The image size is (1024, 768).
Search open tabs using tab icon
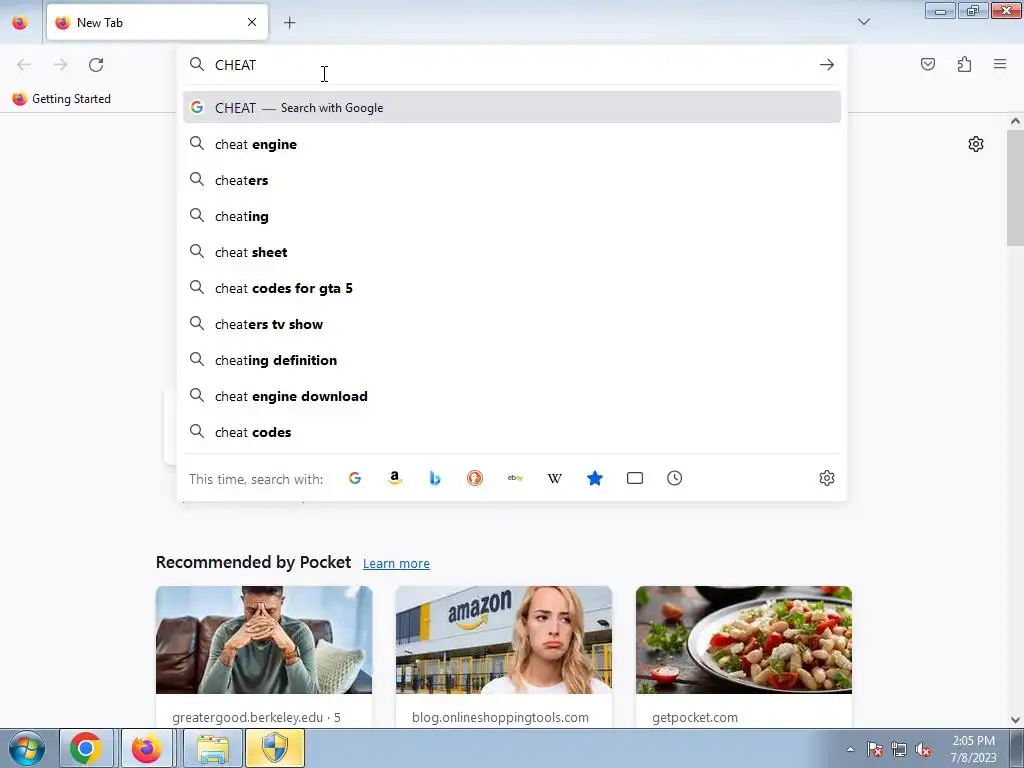pyautogui.click(x=635, y=478)
